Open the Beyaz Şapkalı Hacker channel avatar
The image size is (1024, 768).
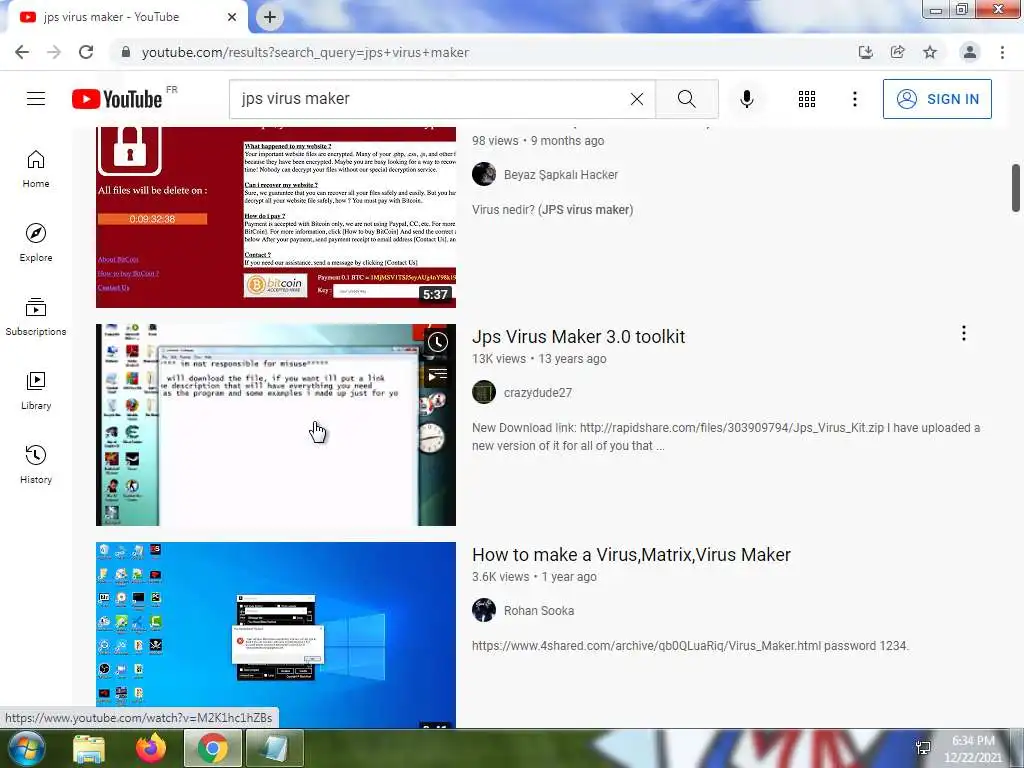[x=484, y=174]
